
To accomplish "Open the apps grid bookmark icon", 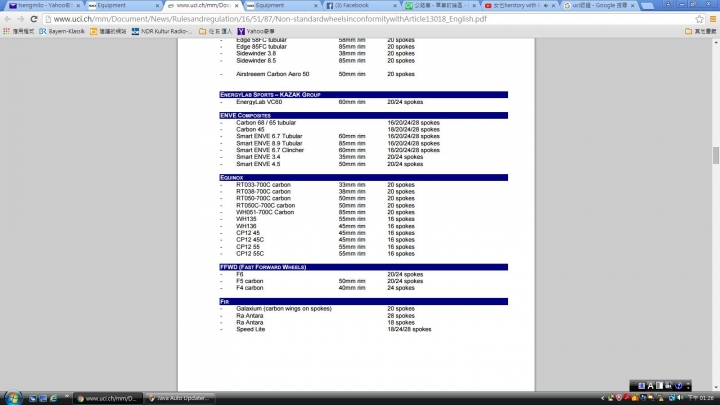I will [6, 31].
